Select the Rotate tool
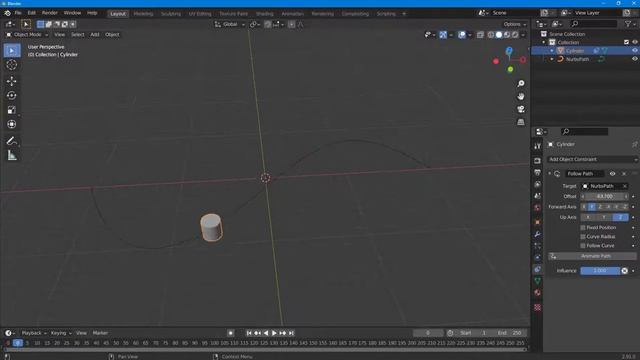Screen dimensions: 640x360 12,96
